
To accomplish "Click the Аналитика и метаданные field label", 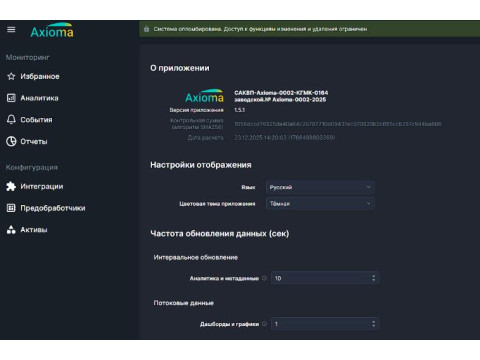I will pos(224,278).
